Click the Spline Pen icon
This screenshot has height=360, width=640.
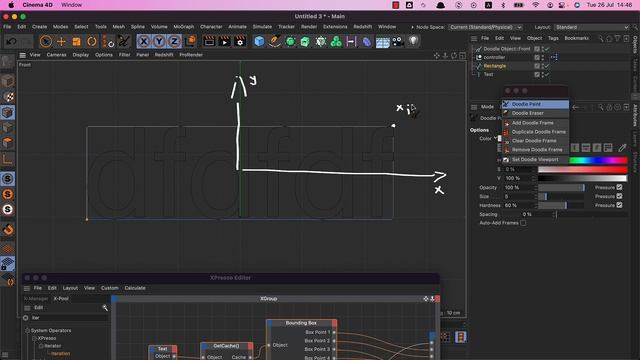click(275, 41)
